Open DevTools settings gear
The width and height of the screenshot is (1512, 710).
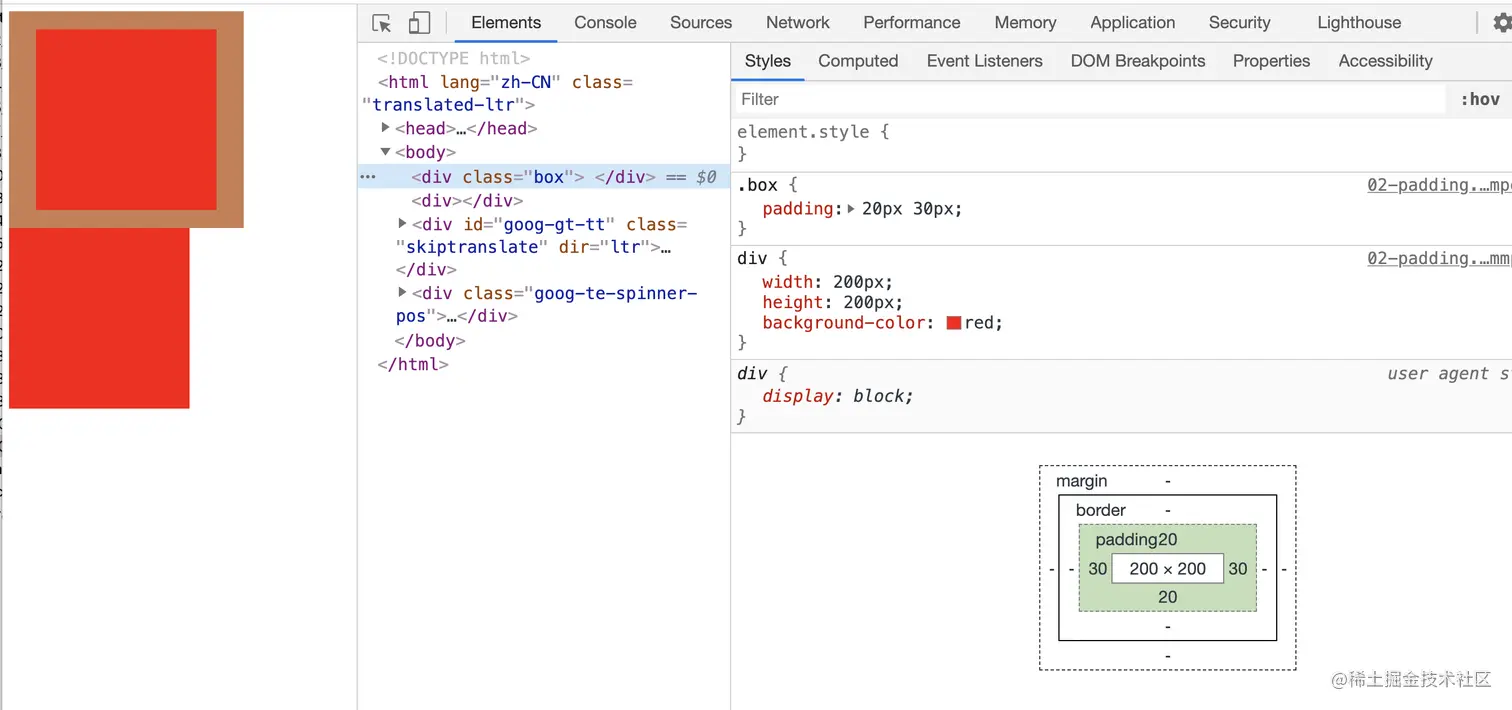tap(1501, 23)
